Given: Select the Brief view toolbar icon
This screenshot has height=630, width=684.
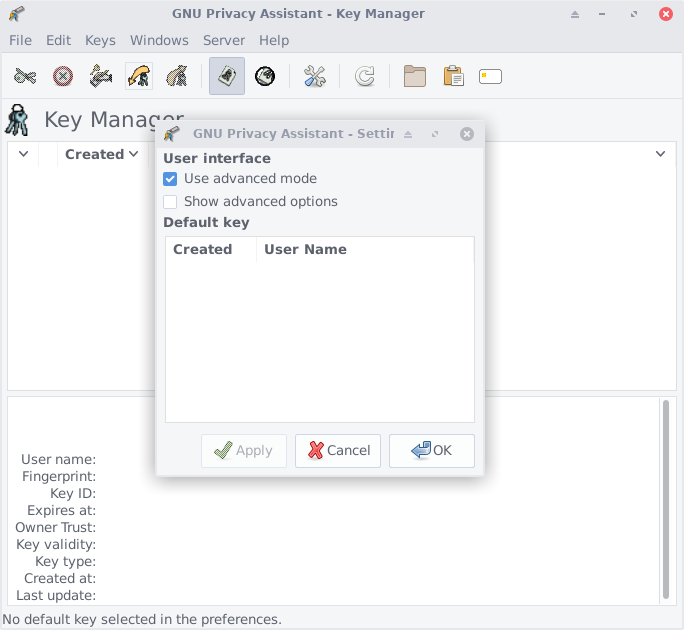Looking at the screenshot, I should click(x=227, y=76).
